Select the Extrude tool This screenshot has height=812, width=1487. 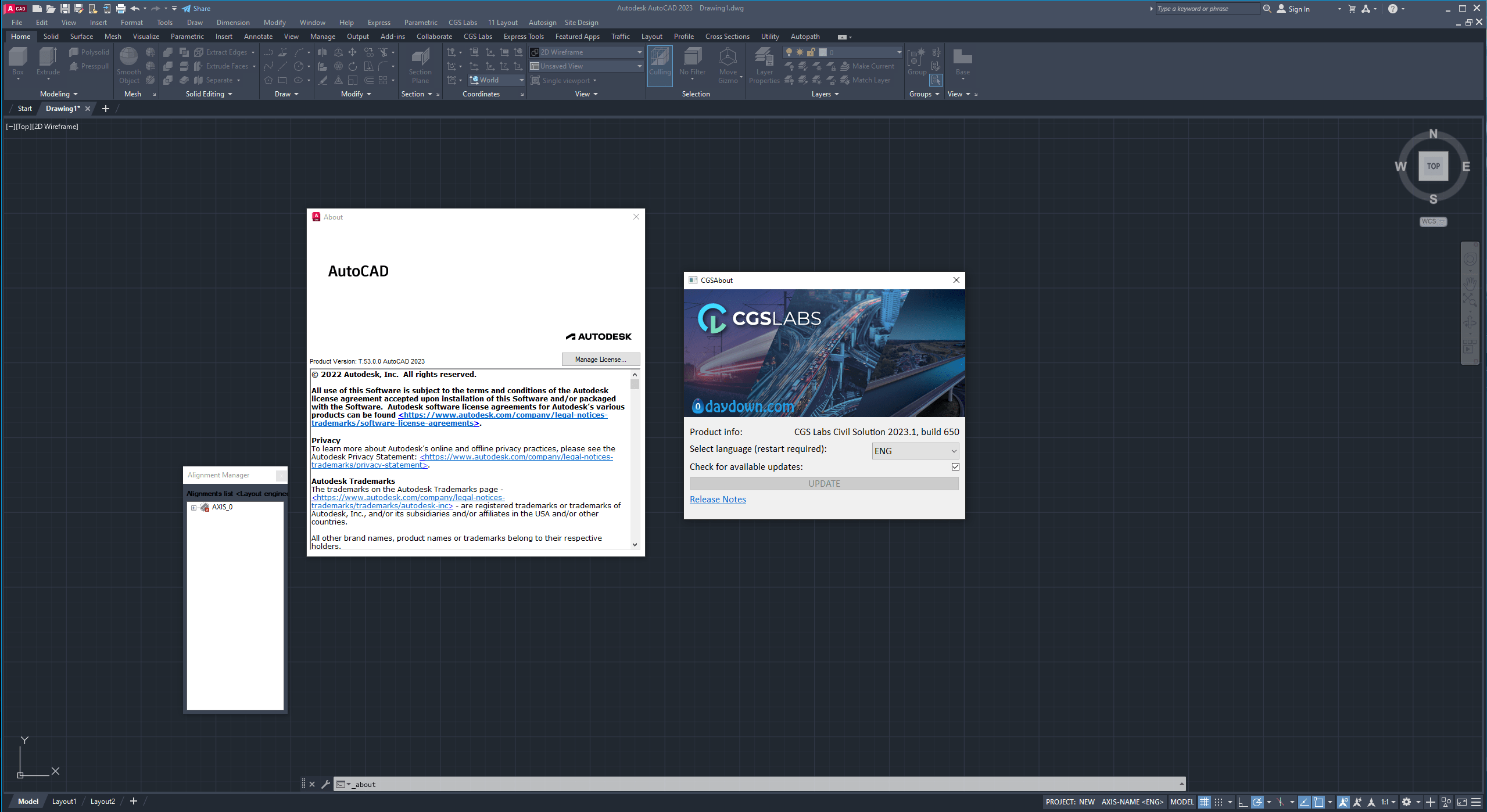coord(48,62)
